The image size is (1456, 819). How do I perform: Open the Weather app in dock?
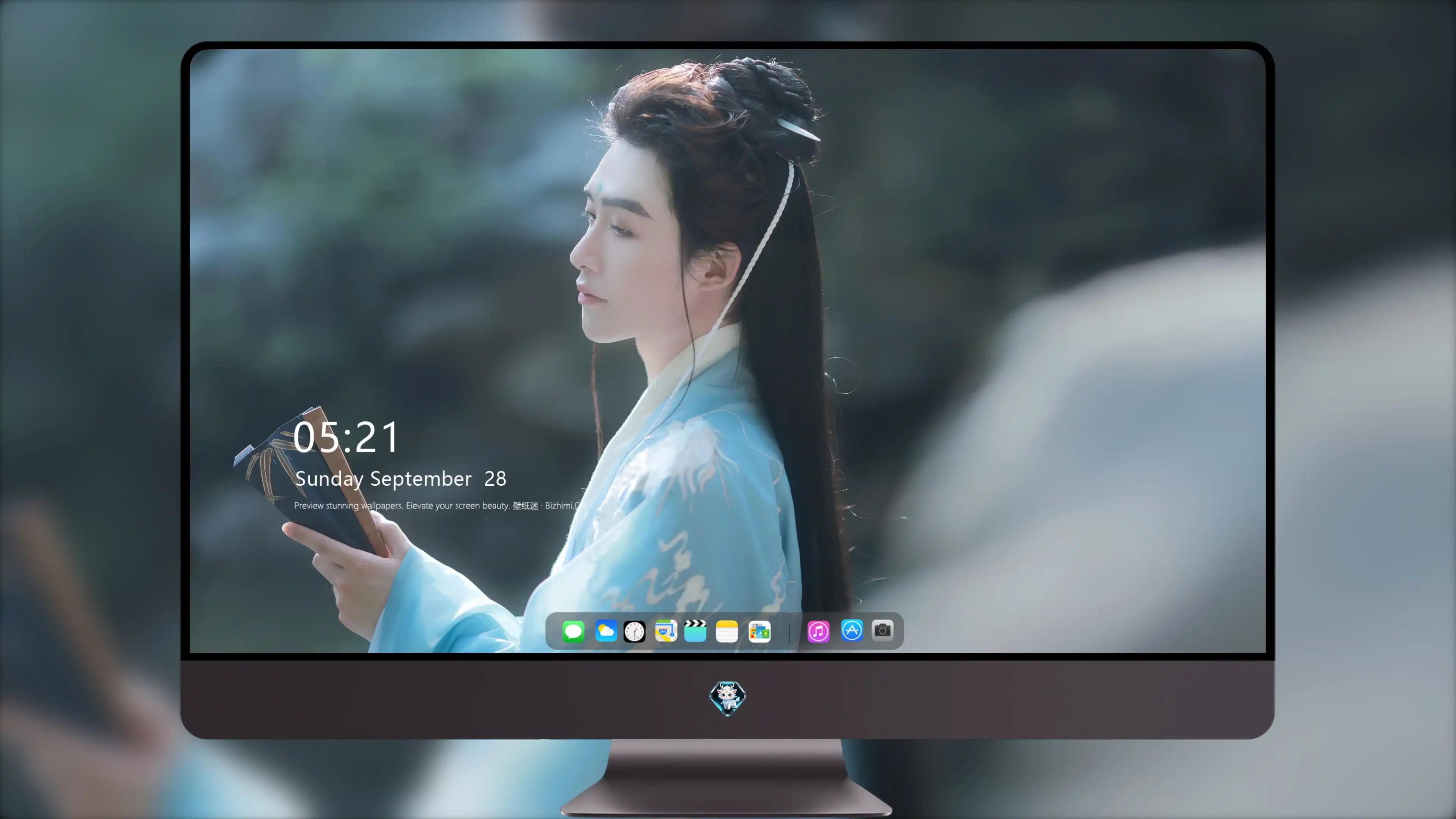(x=606, y=631)
